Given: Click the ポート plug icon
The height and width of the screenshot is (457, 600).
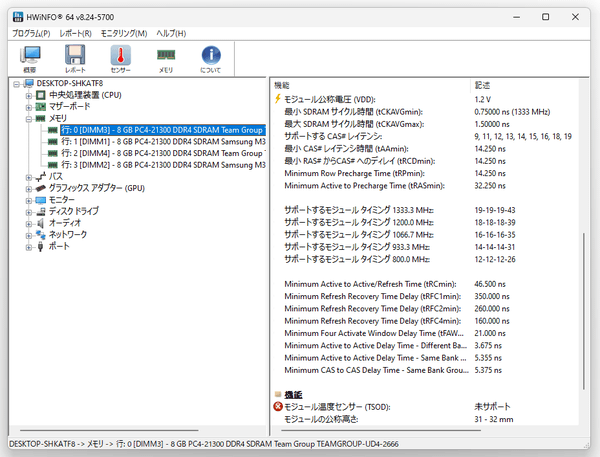Looking at the screenshot, I should tap(41, 246).
